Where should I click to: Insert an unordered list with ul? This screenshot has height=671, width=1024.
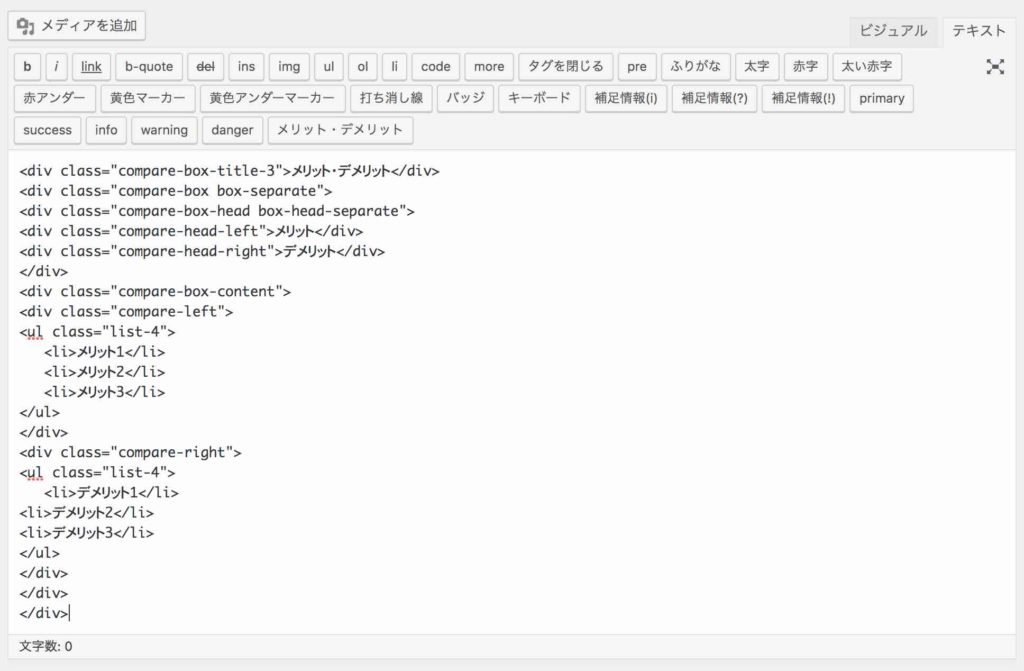[x=329, y=67]
